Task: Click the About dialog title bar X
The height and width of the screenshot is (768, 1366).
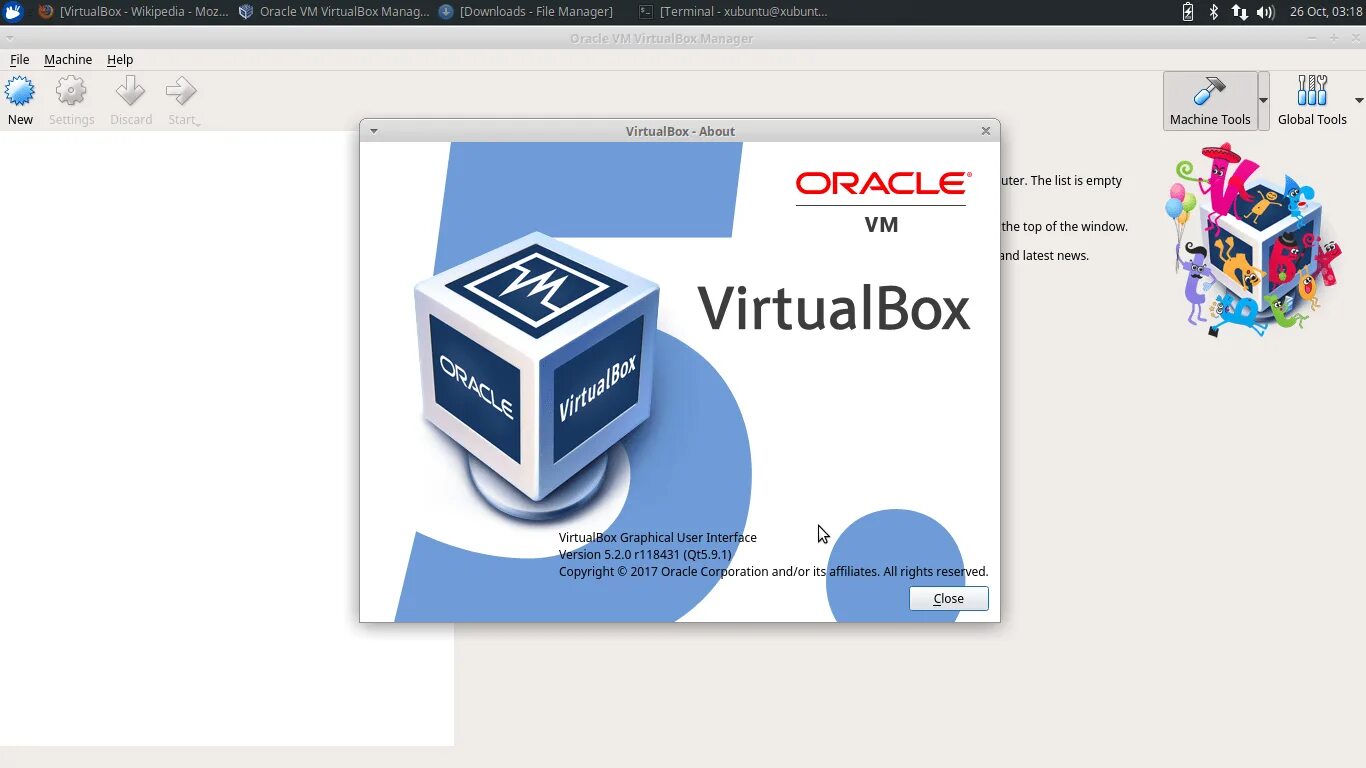Action: tap(986, 131)
